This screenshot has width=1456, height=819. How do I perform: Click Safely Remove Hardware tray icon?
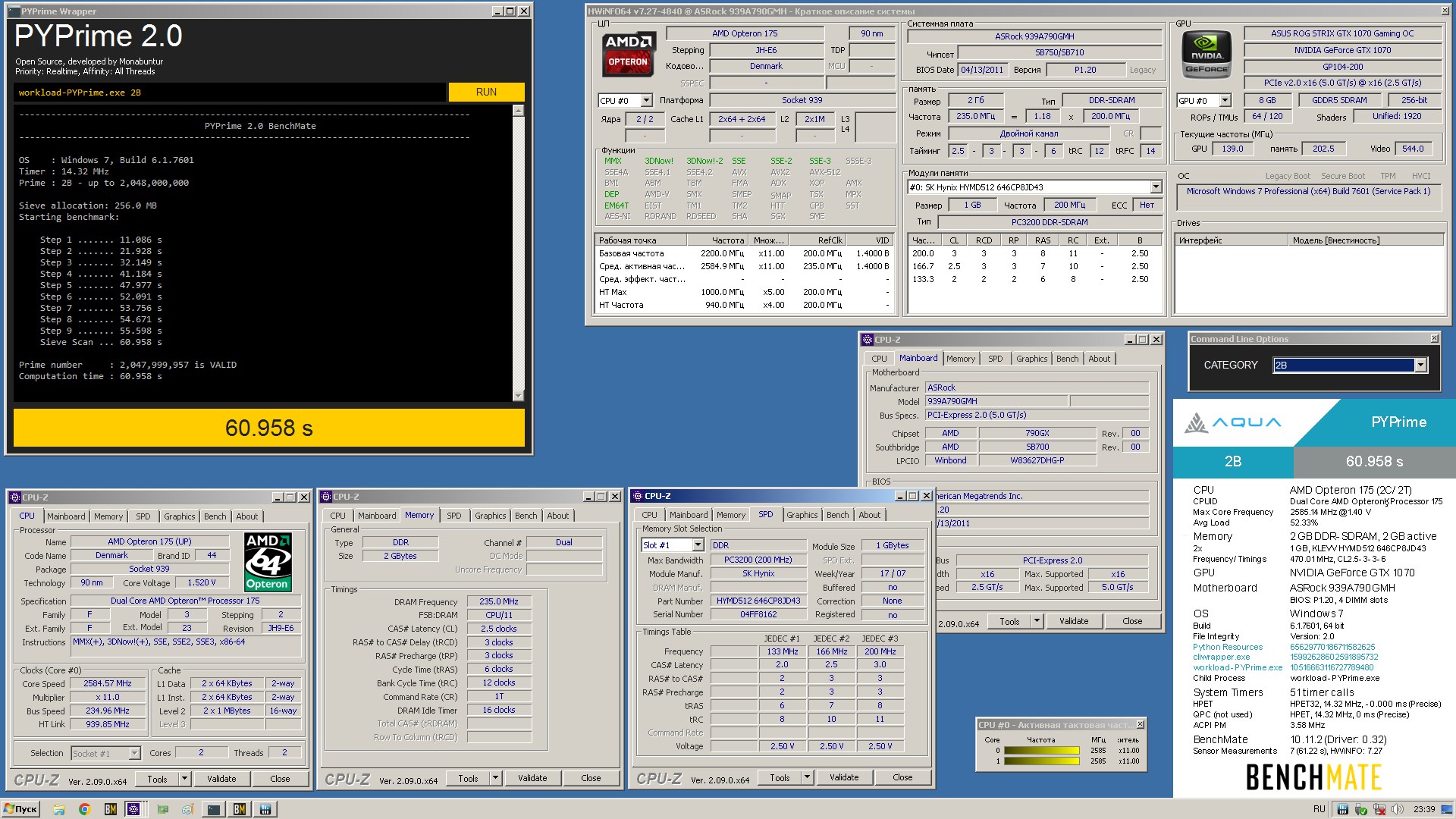pos(1361,809)
